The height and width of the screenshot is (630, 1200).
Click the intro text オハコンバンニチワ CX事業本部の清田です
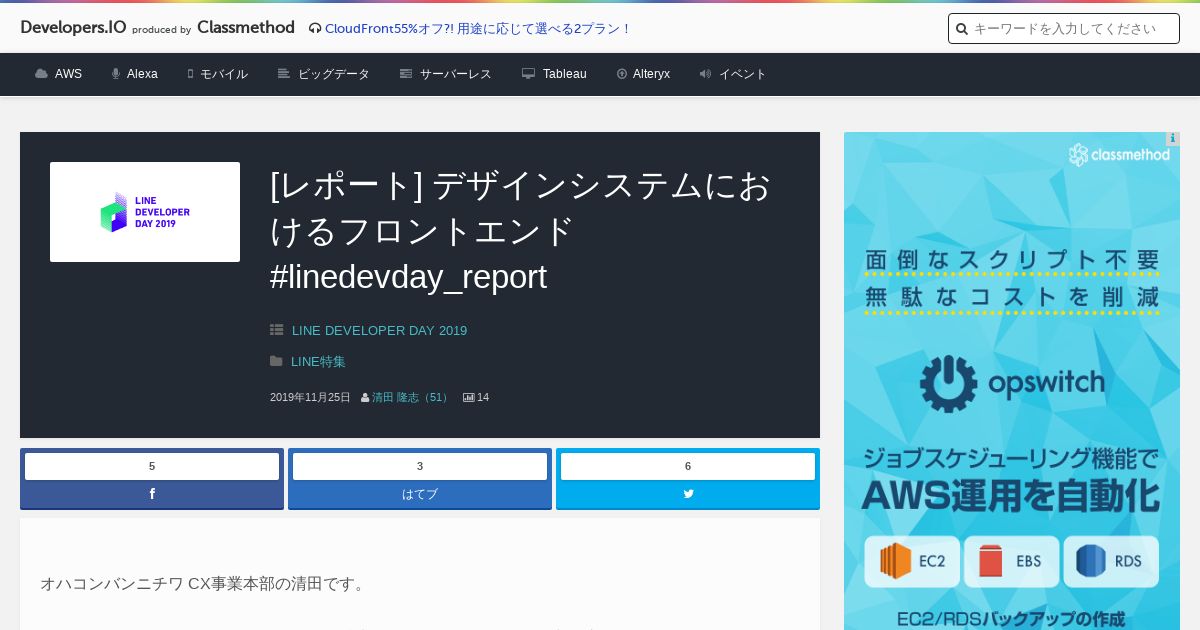[x=204, y=583]
